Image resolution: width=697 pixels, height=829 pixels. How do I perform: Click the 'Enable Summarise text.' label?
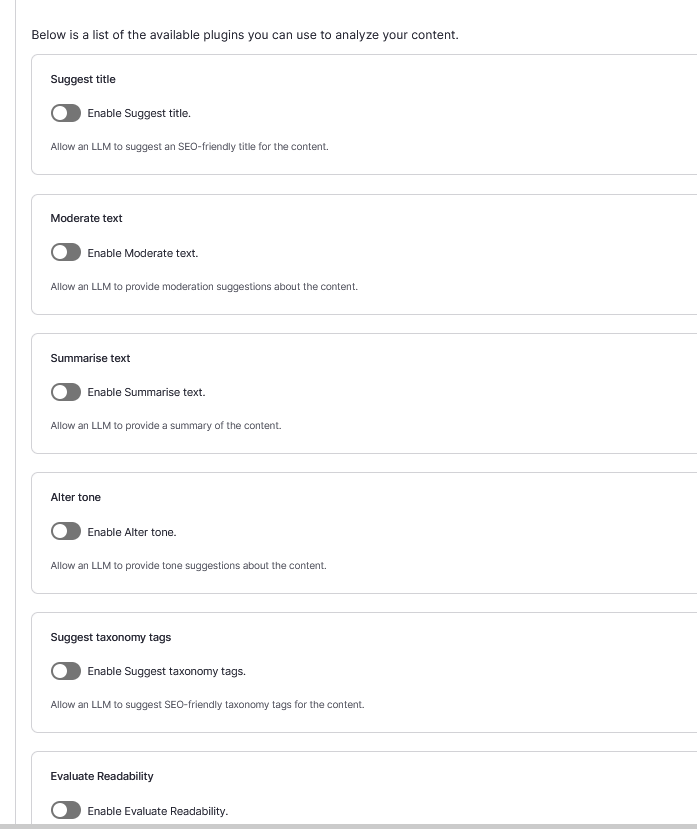pyautogui.click(x=147, y=392)
